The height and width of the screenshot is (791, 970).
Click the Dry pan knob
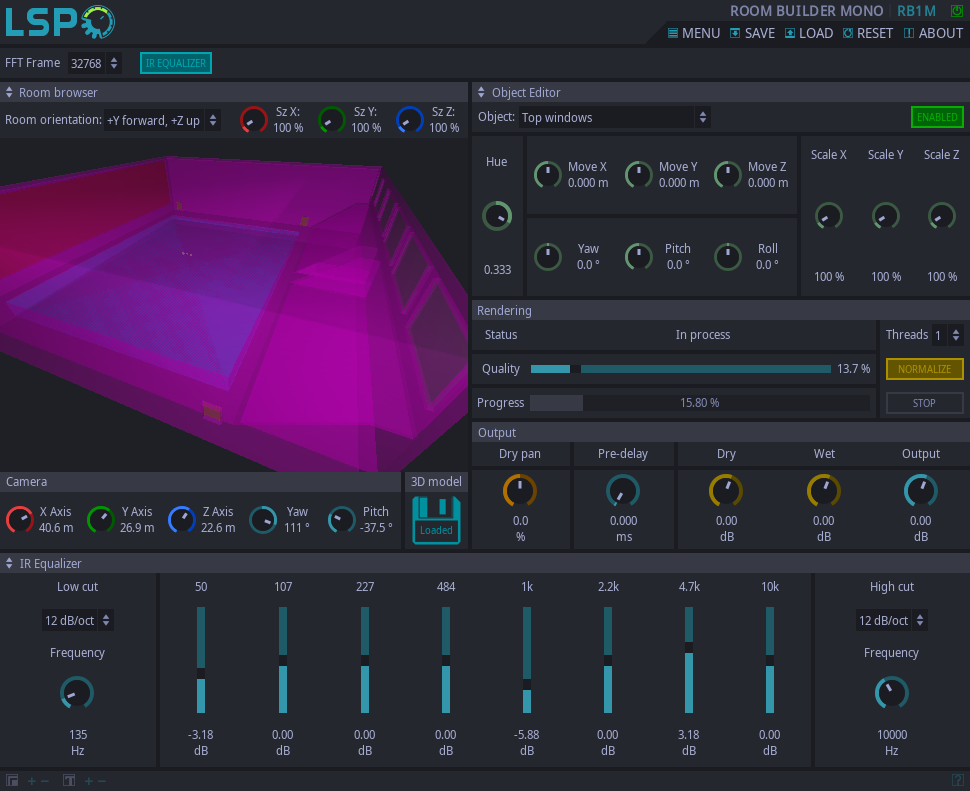point(520,491)
